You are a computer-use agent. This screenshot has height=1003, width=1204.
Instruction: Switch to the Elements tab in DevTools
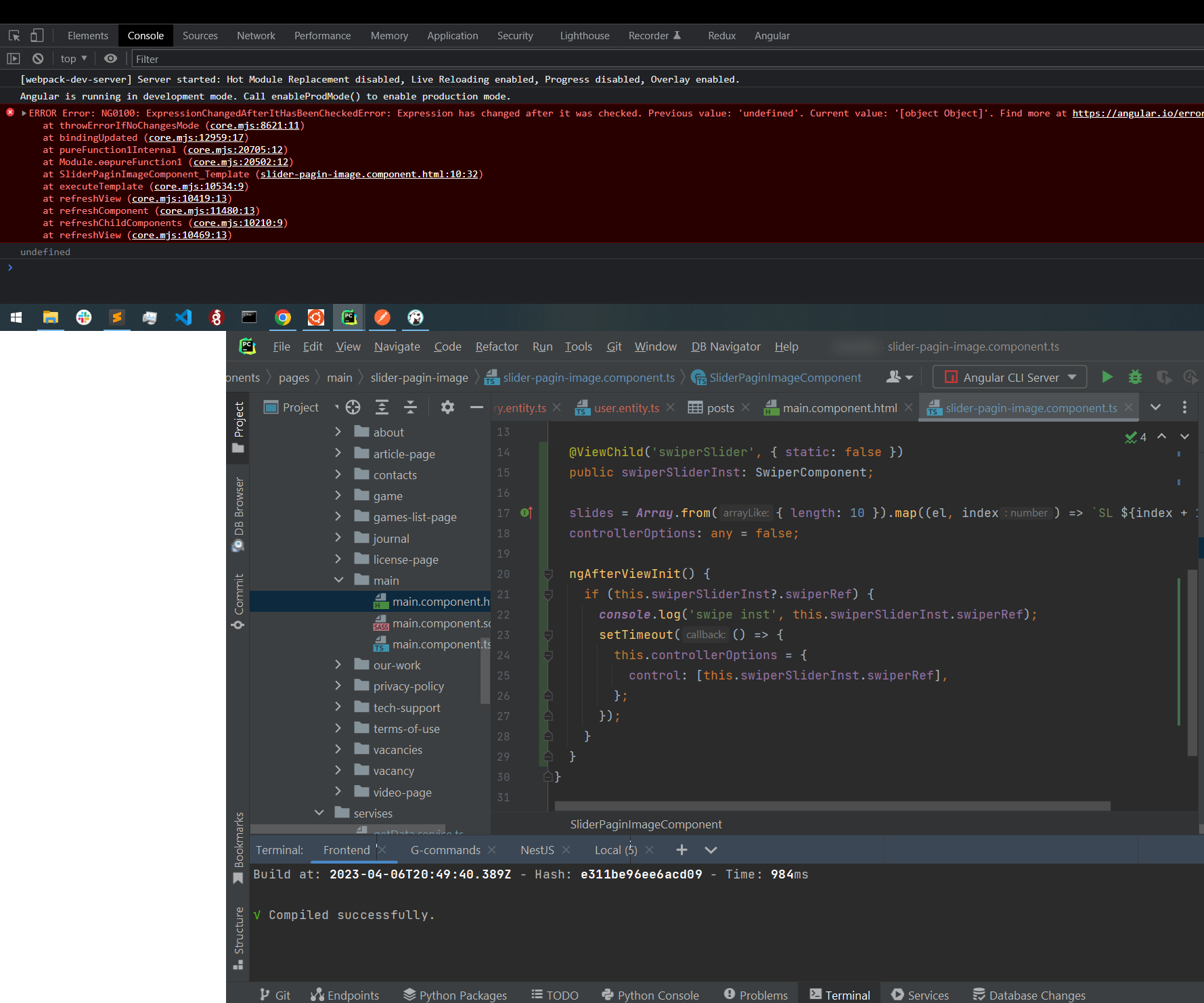click(x=88, y=36)
